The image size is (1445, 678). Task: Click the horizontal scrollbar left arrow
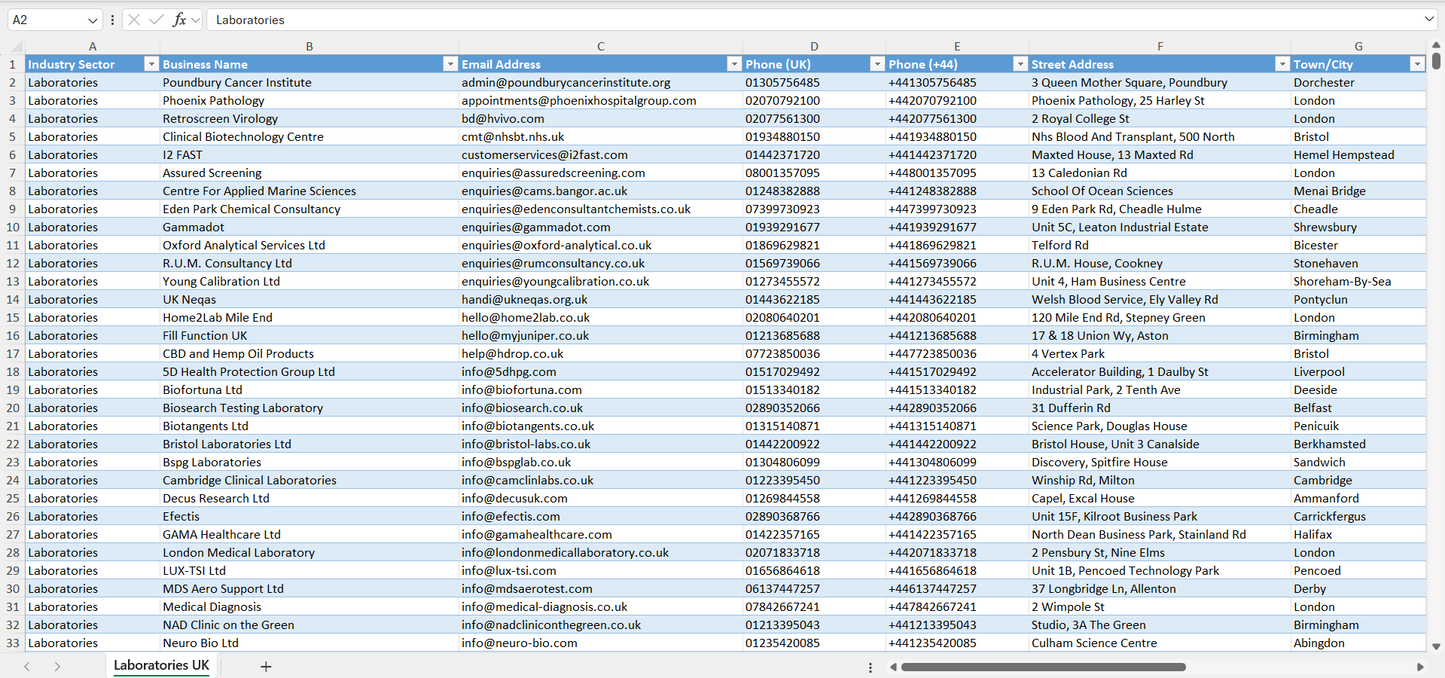point(892,667)
